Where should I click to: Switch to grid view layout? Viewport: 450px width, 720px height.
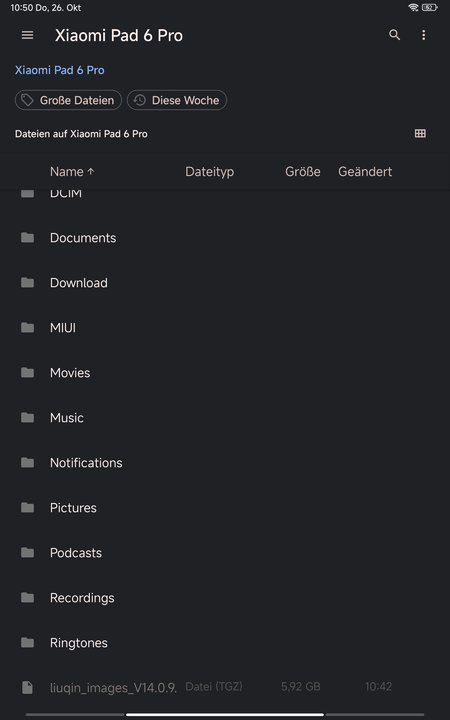pyautogui.click(x=420, y=134)
